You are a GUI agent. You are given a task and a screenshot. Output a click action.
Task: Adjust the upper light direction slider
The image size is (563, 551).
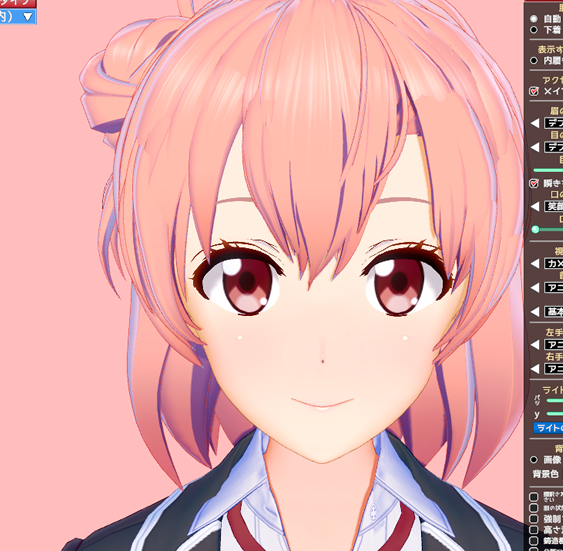[x=555, y=401]
